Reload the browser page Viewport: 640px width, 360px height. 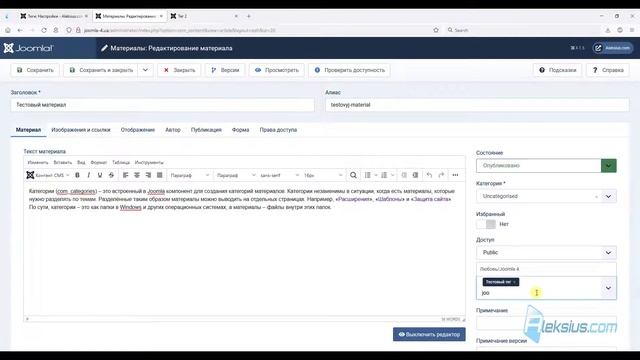pos(44,30)
